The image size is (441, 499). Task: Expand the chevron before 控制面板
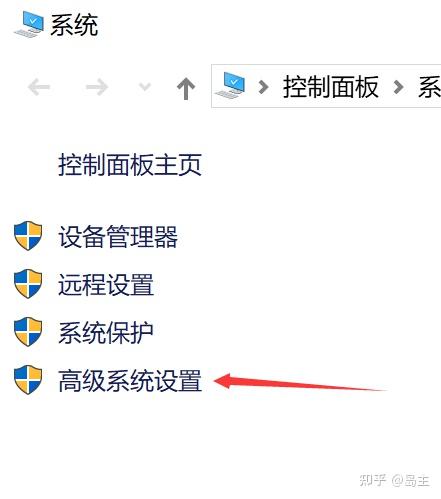point(263,87)
